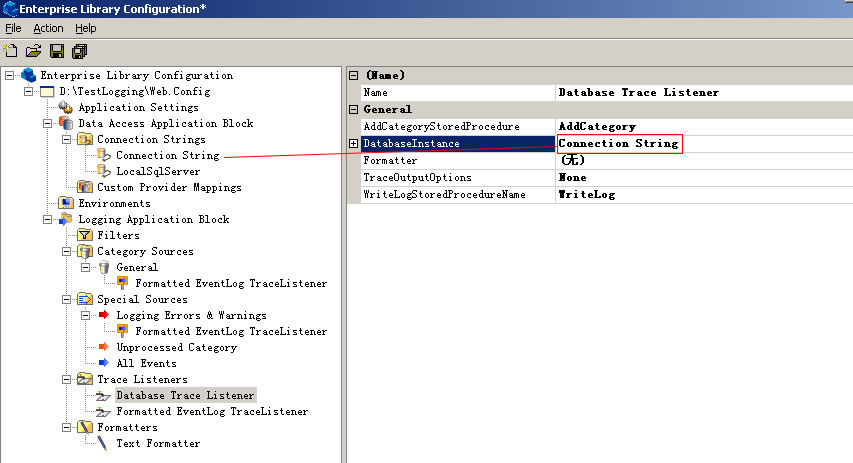Click the Enterprise Library Configuration root icon

point(28,75)
